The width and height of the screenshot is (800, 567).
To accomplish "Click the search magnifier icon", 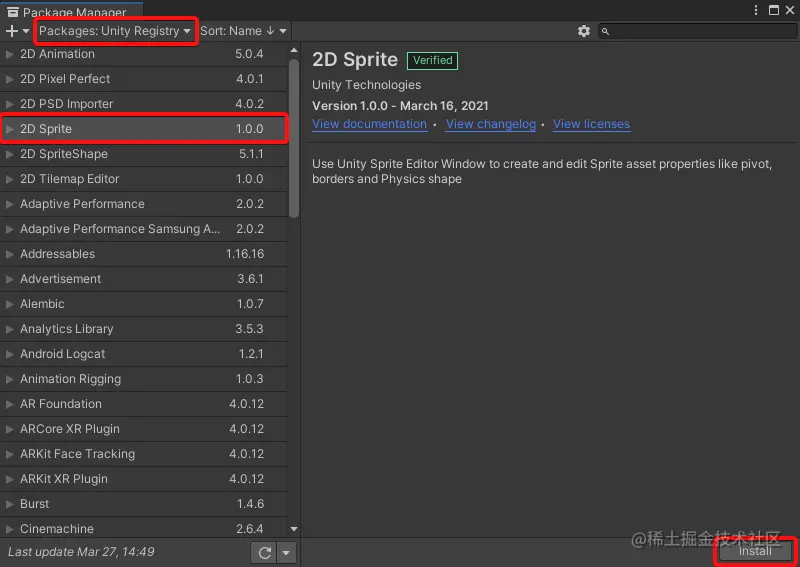I will (x=605, y=32).
